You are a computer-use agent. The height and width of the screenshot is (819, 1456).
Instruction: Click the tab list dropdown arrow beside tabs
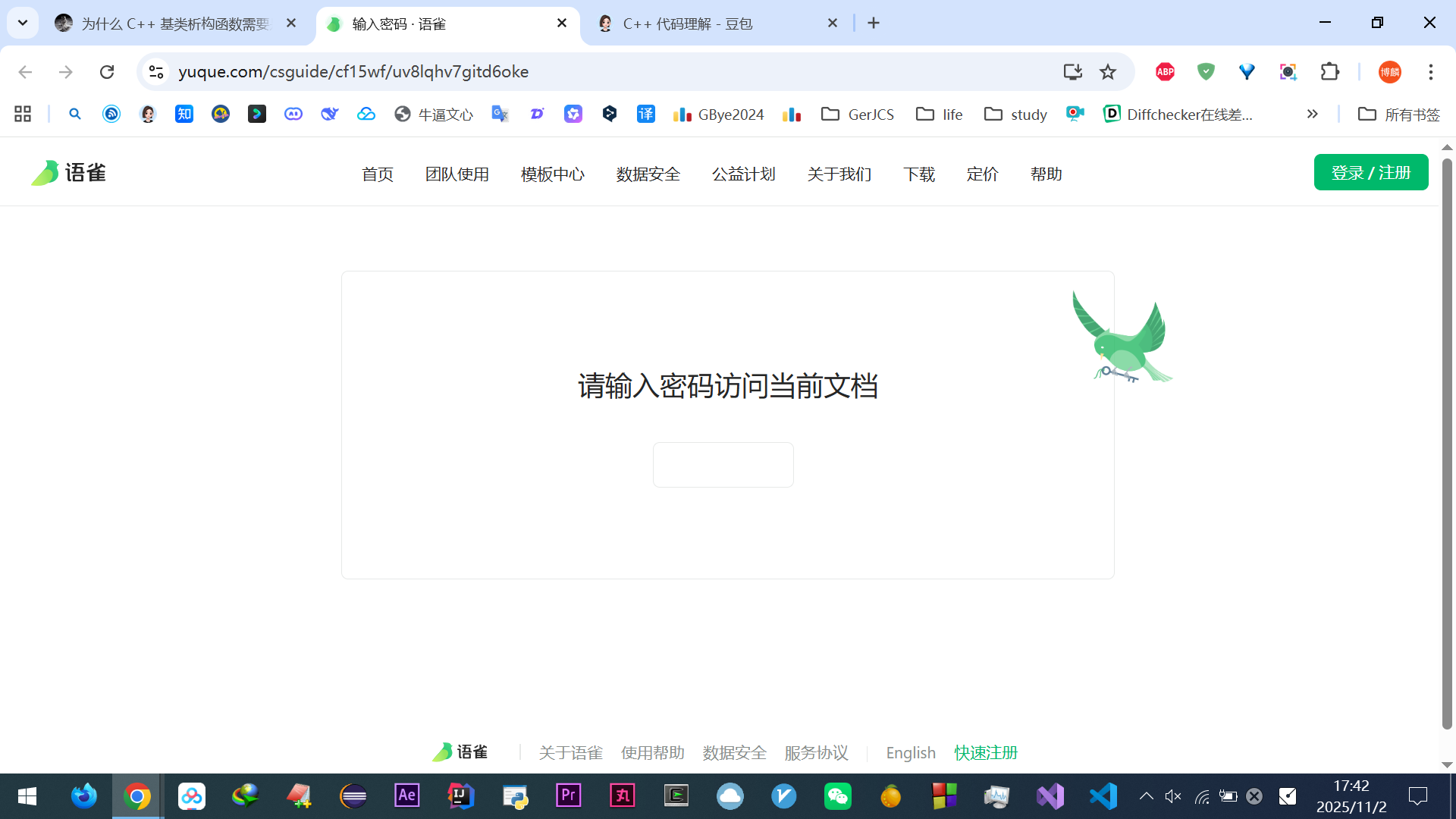22,23
